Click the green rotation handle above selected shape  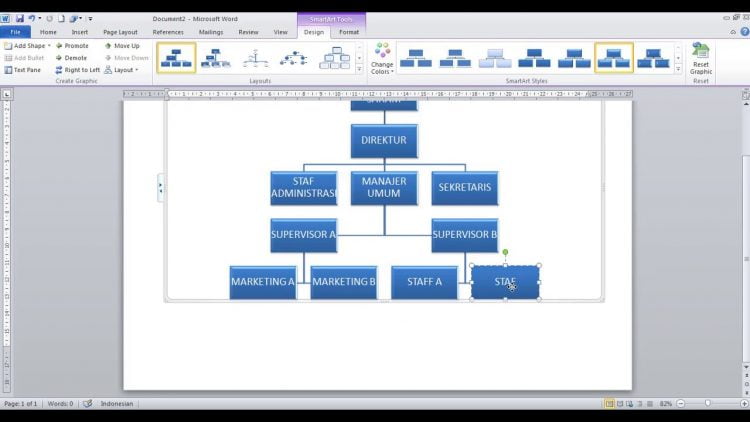[x=505, y=252]
